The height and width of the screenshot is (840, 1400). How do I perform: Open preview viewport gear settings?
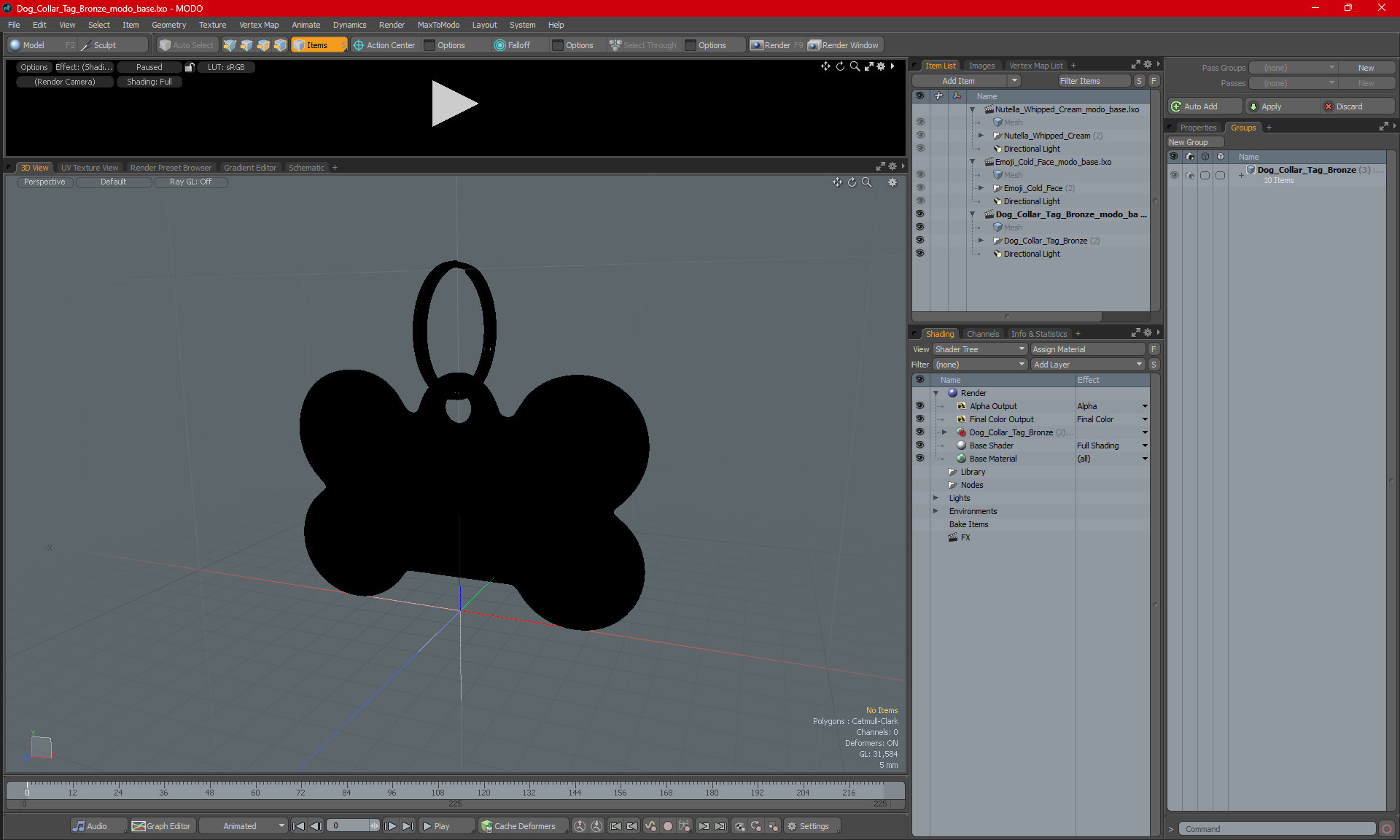click(x=881, y=66)
